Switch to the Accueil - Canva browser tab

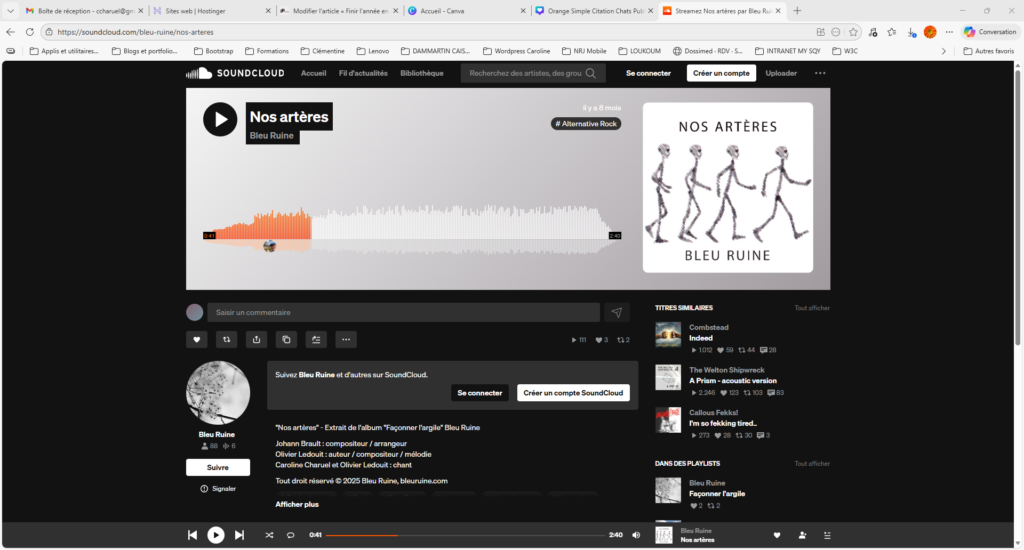[466, 10]
